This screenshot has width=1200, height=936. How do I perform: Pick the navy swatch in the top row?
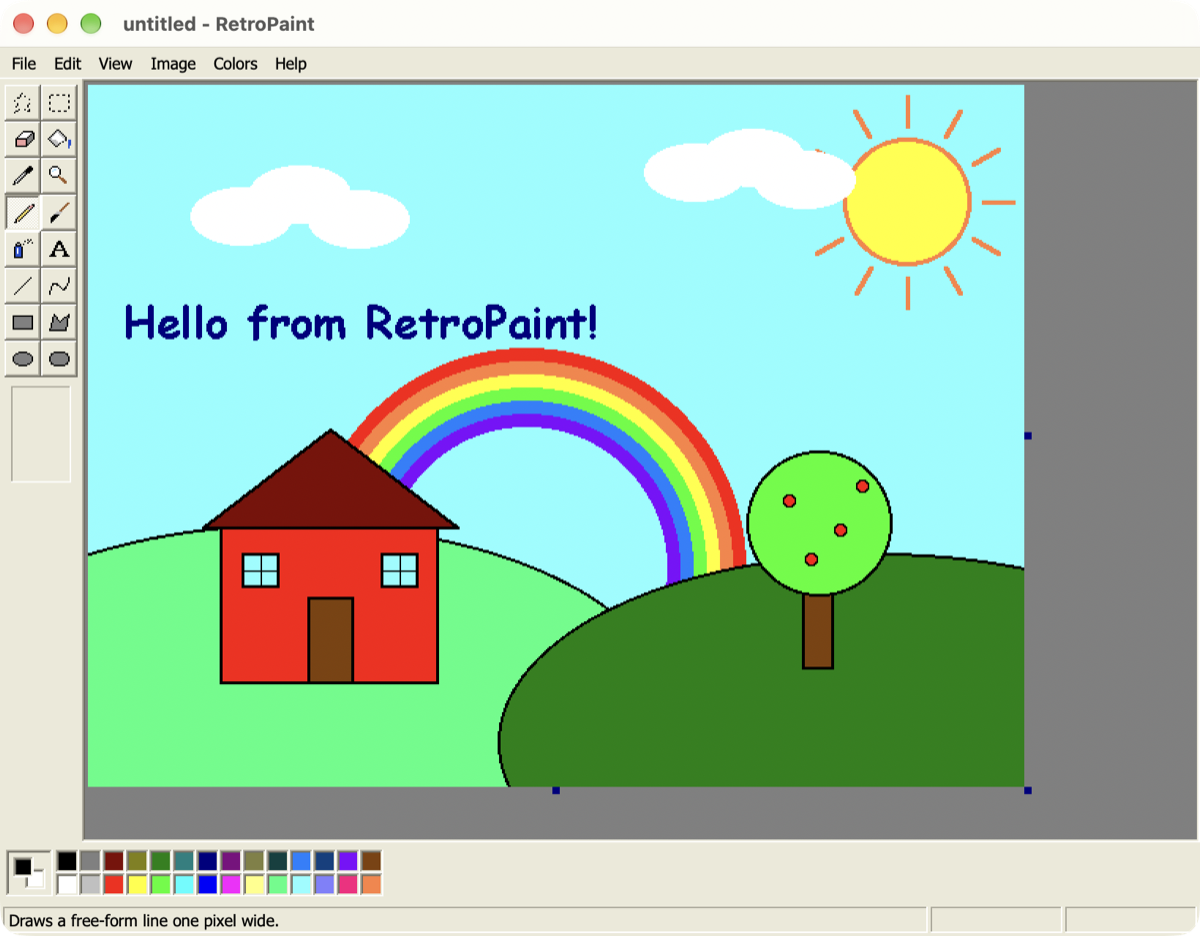pos(207,861)
